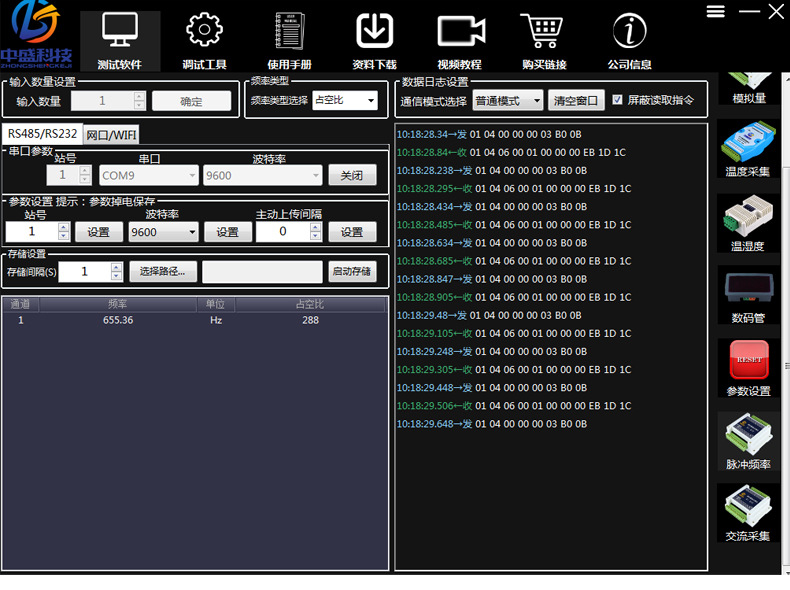Screen dimensions: 790x590
Task: Click the 主动上传间隔 value field
Action: [289, 232]
